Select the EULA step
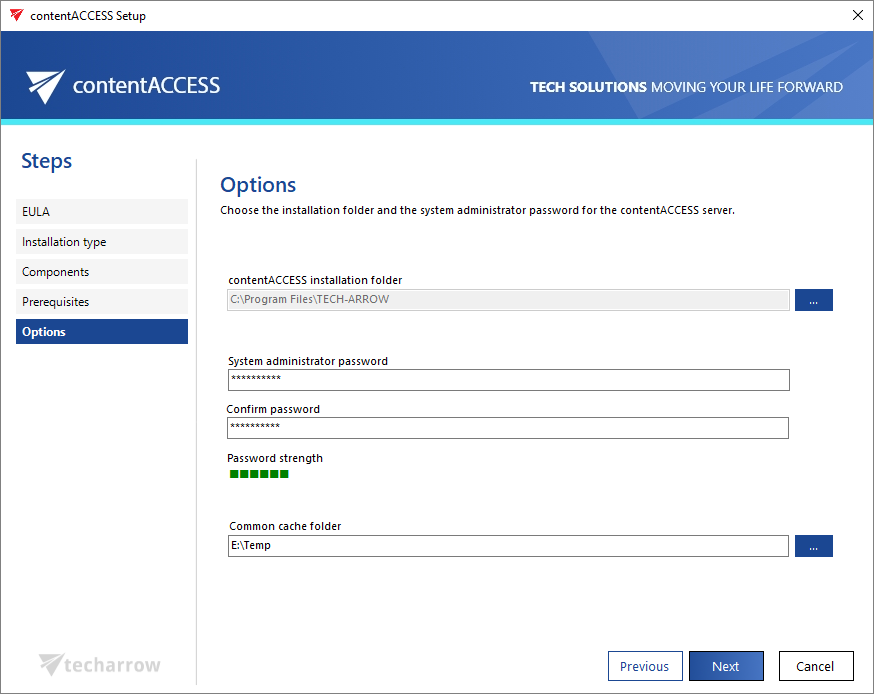Viewport: 874px width, 694px height. (x=101, y=211)
